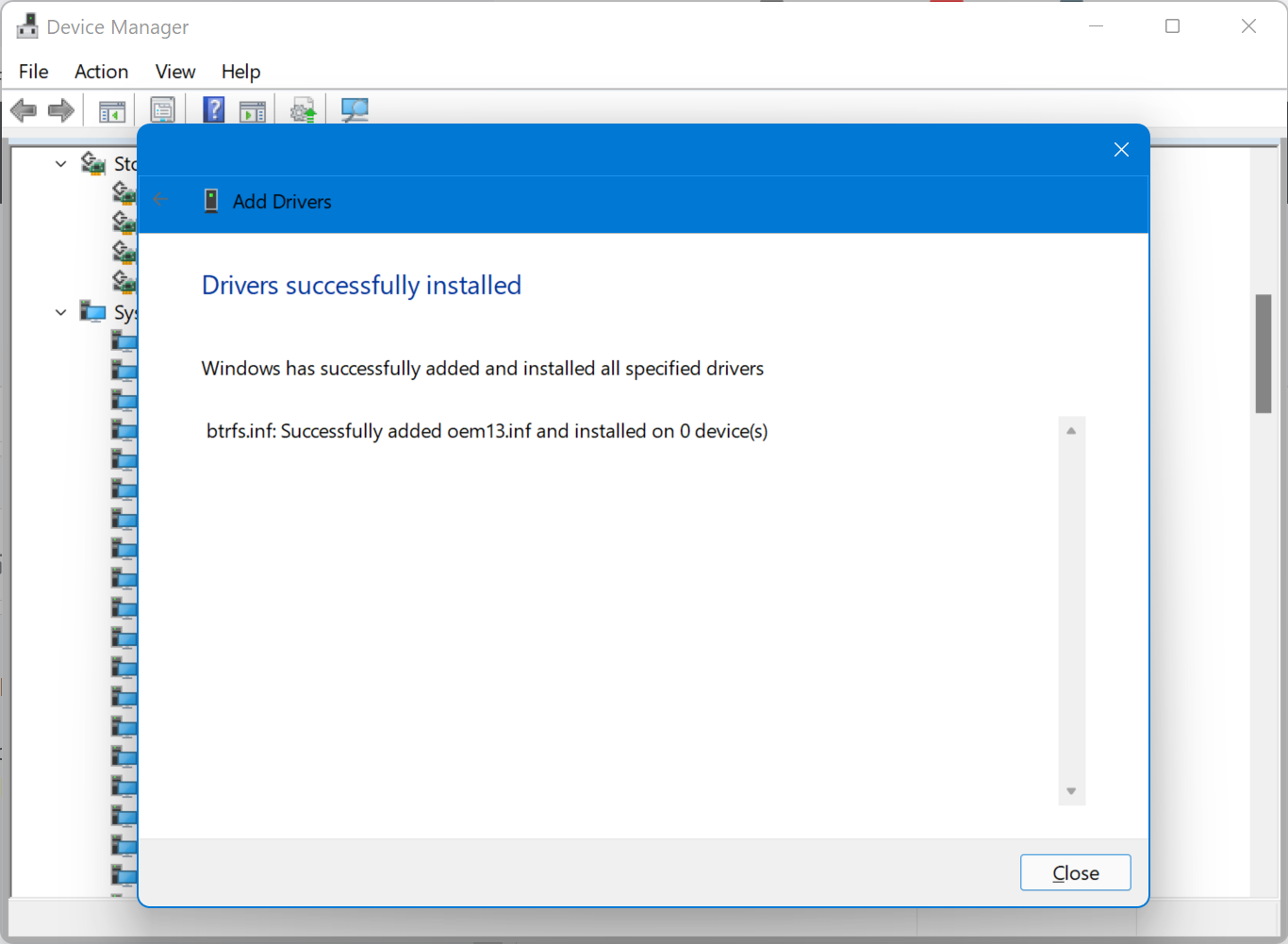Open the Action menu
1288x944 pixels.
coord(102,72)
